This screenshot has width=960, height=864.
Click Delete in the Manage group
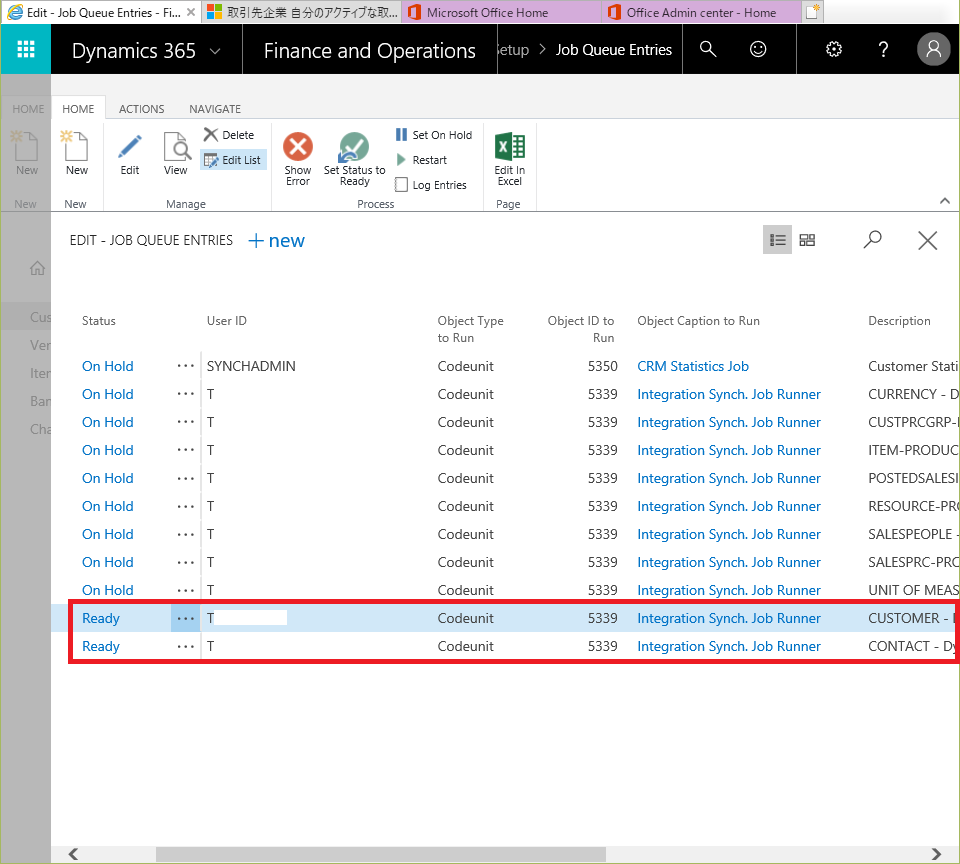pyautogui.click(x=229, y=135)
